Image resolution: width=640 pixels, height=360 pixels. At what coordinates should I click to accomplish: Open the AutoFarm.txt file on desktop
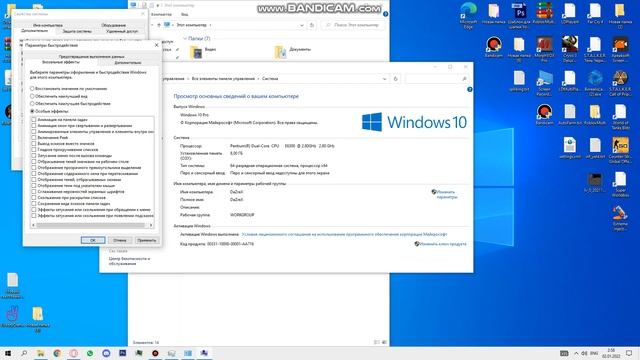coord(569,114)
